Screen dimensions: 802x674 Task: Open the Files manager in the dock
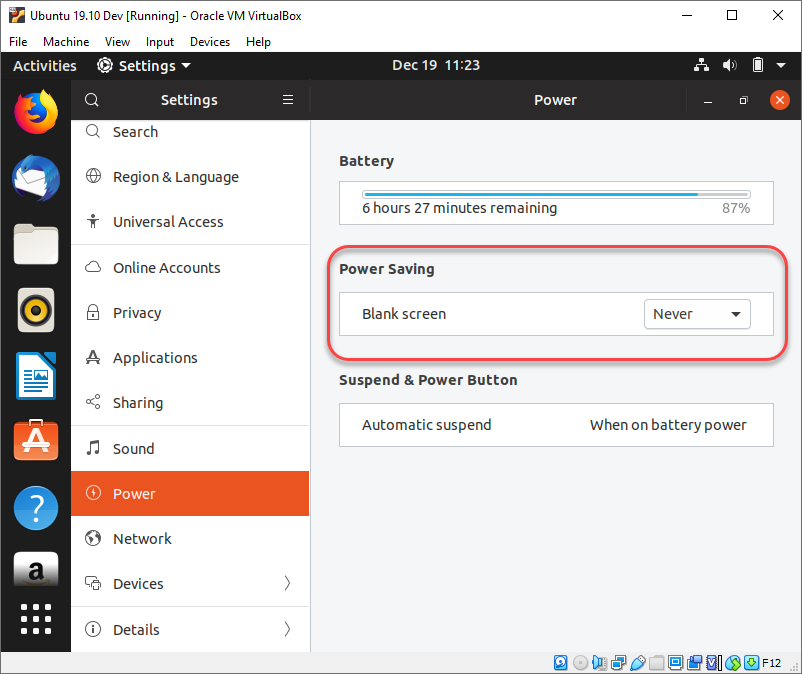click(36, 244)
